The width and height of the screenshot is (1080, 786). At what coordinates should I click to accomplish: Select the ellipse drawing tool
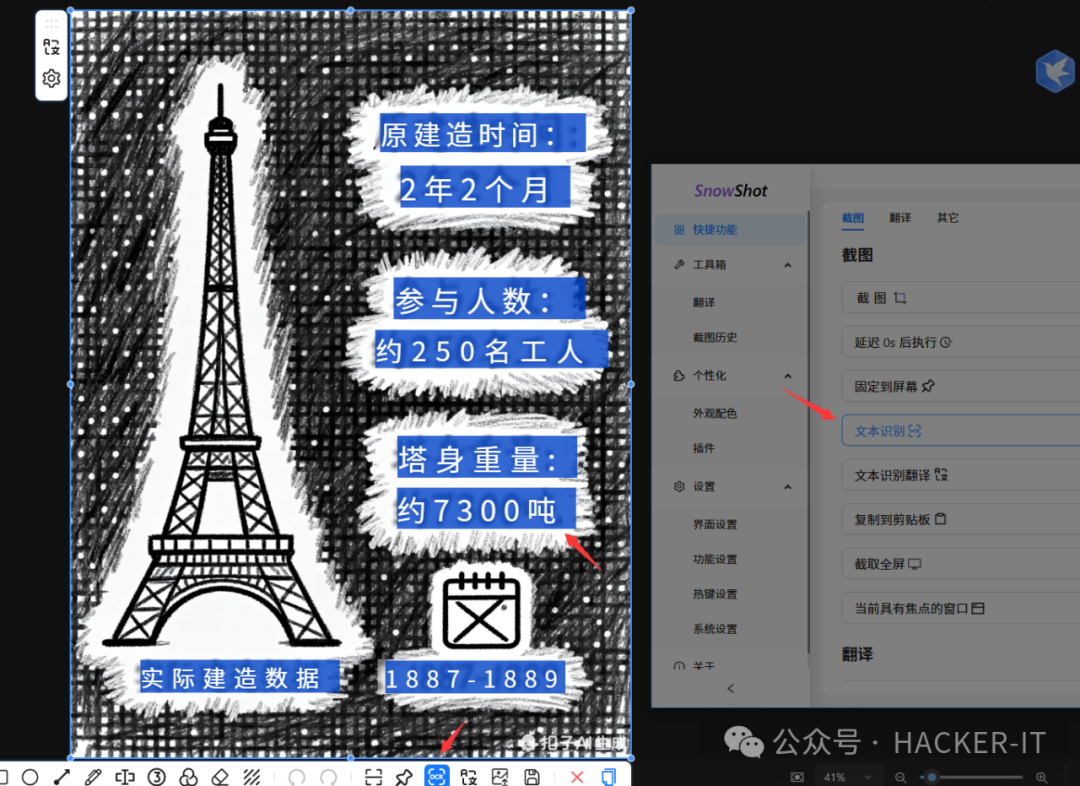31,777
